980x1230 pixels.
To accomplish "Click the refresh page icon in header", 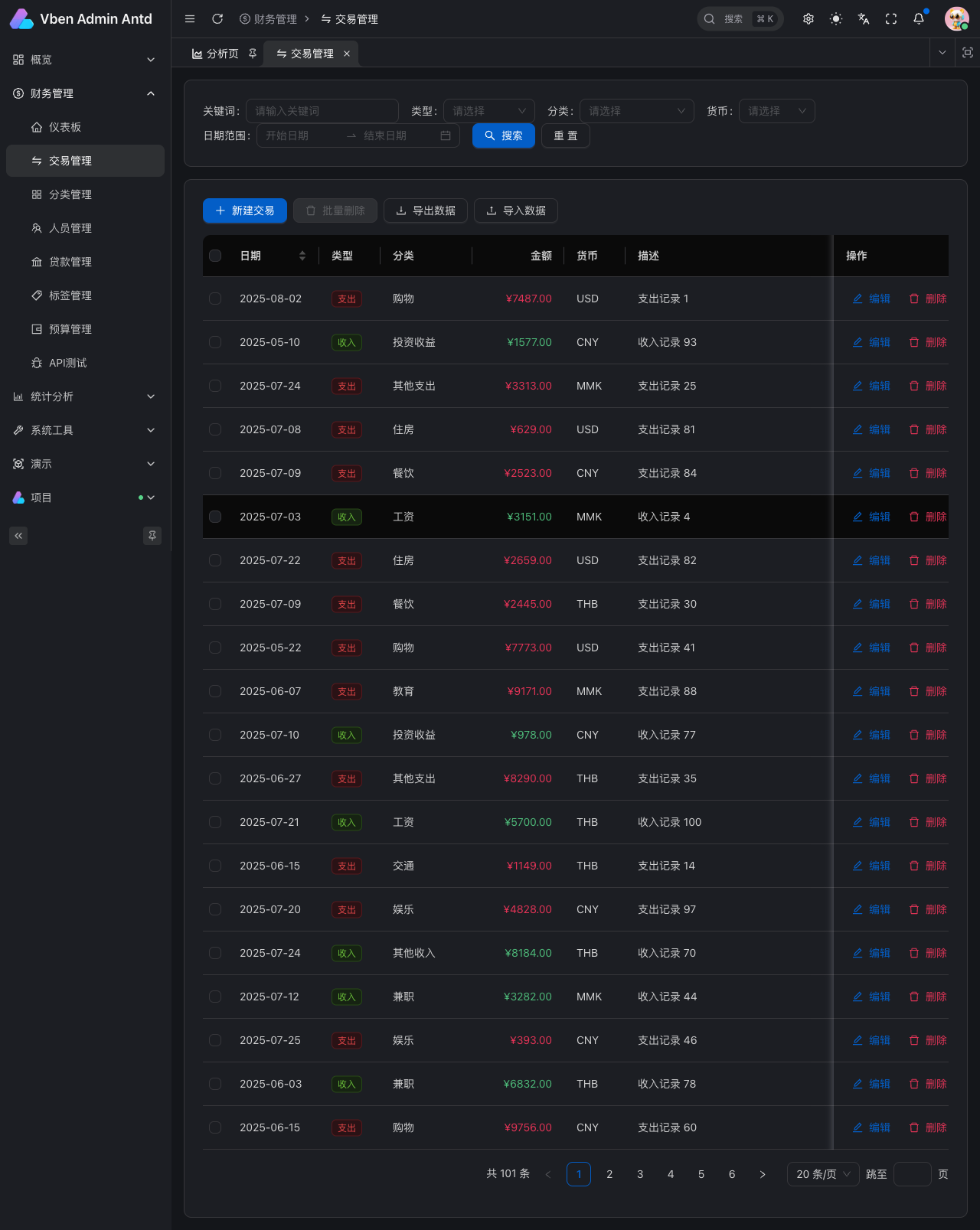I will tap(217, 19).
